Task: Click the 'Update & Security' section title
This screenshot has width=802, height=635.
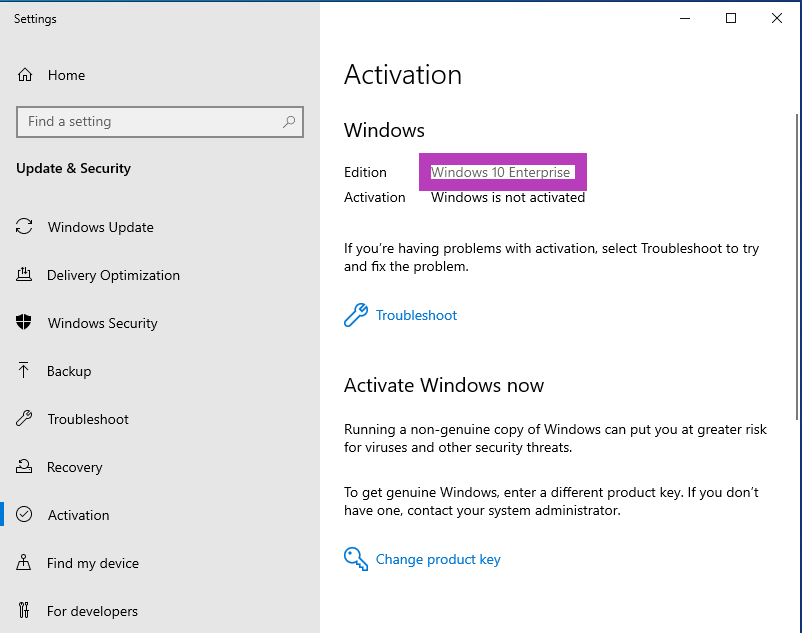Action: [x=74, y=168]
